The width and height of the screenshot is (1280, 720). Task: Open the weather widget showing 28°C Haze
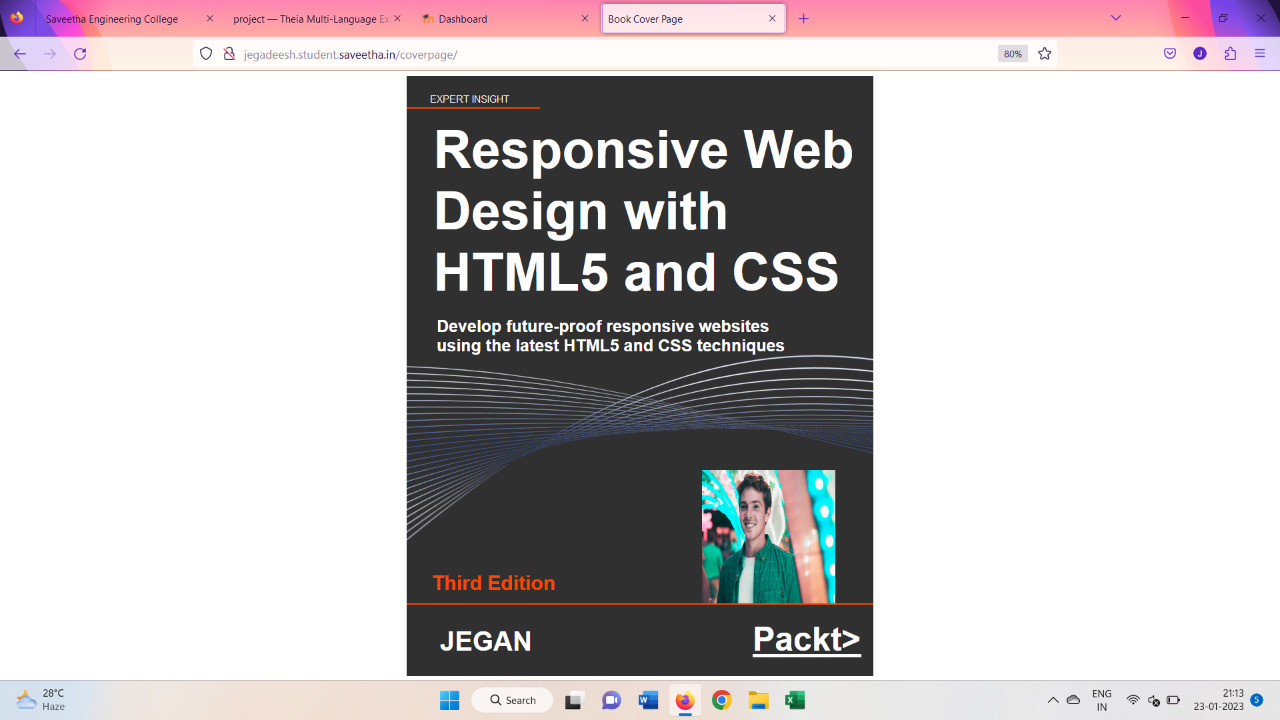pos(42,700)
